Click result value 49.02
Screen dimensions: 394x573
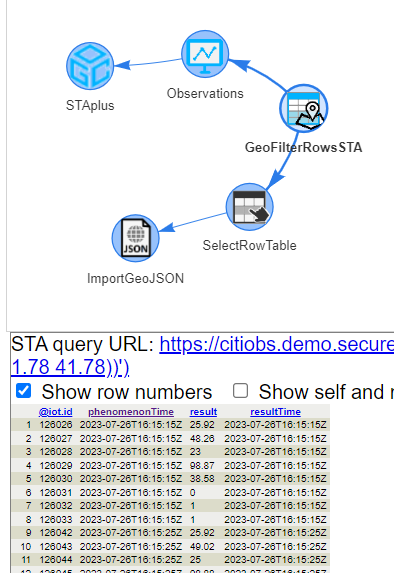(x=202, y=547)
